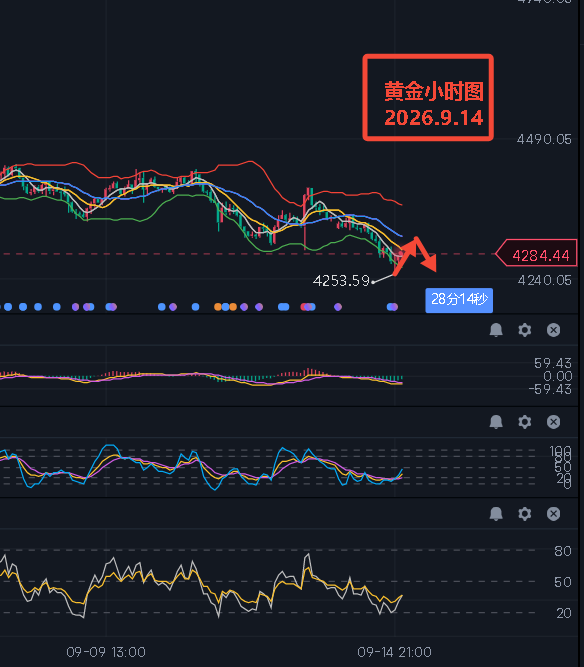Close the MACD panel showing 59.43 scale
Viewport: 584px width, 667px height.
click(x=553, y=330)
